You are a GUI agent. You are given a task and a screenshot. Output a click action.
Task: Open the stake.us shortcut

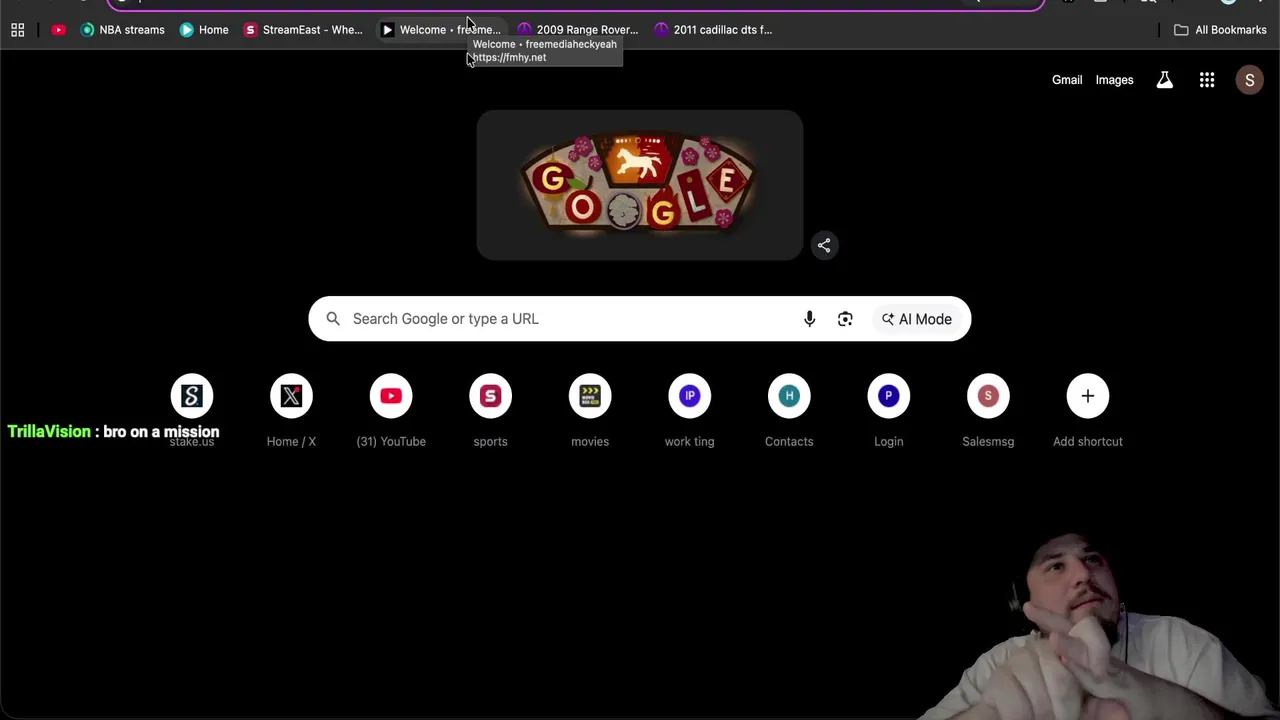[192, 410]
